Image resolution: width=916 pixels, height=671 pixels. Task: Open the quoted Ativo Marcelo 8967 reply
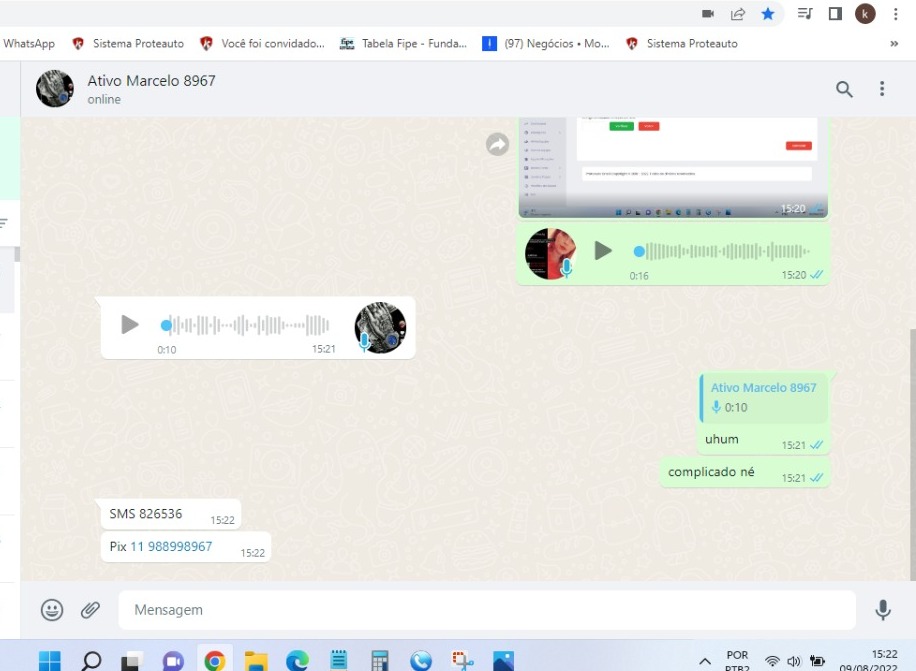coord(763,397)
